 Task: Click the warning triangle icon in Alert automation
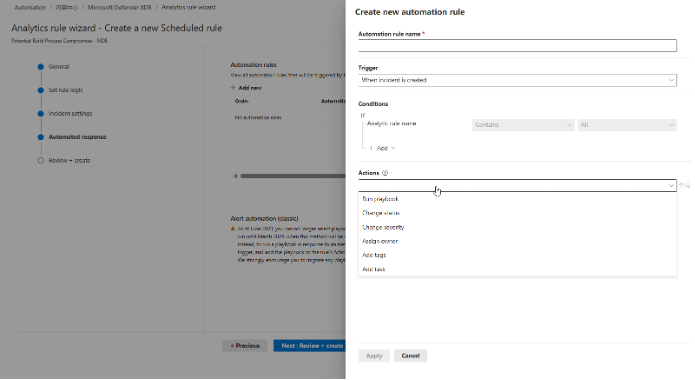(x=233, y=229)
